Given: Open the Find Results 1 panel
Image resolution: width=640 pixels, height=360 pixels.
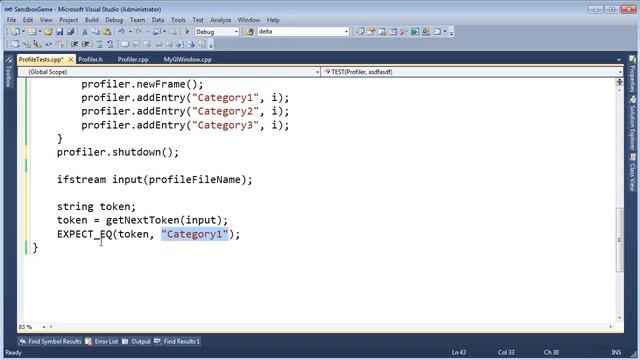Looking at the screenshot, I should coord(177,341).
